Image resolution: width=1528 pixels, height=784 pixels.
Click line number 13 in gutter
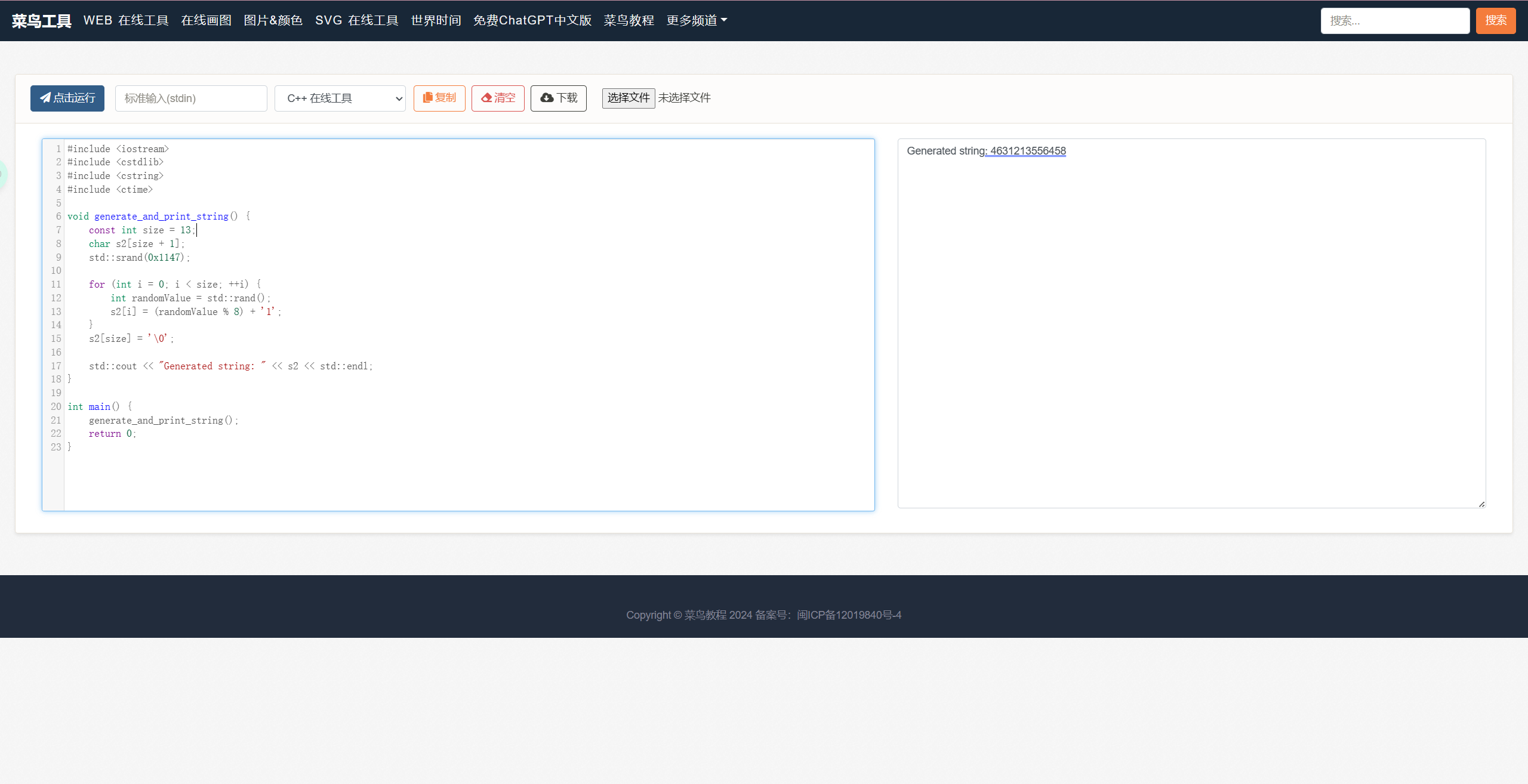56,311
